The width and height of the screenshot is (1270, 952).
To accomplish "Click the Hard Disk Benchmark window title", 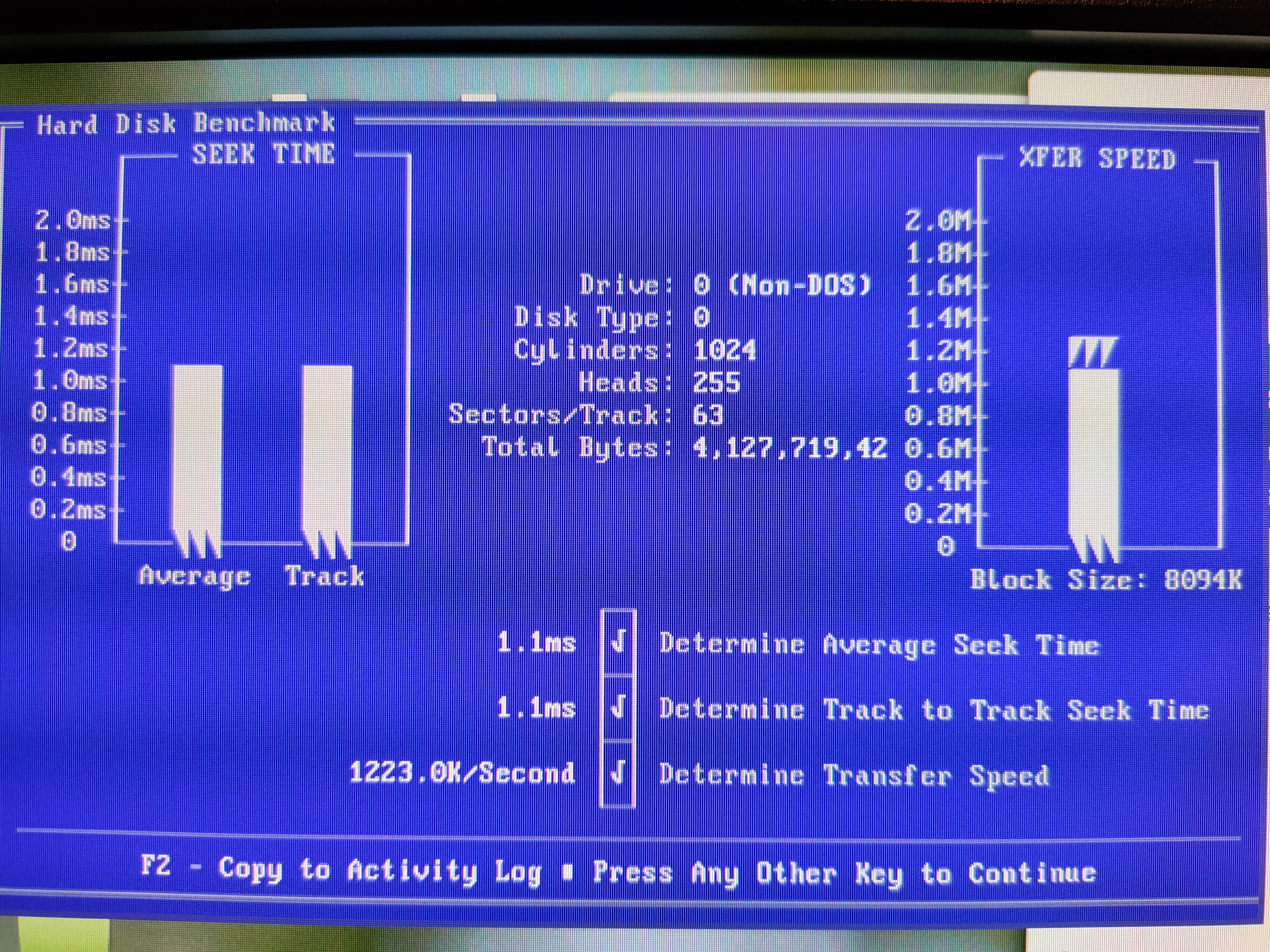I will [185, 123].
